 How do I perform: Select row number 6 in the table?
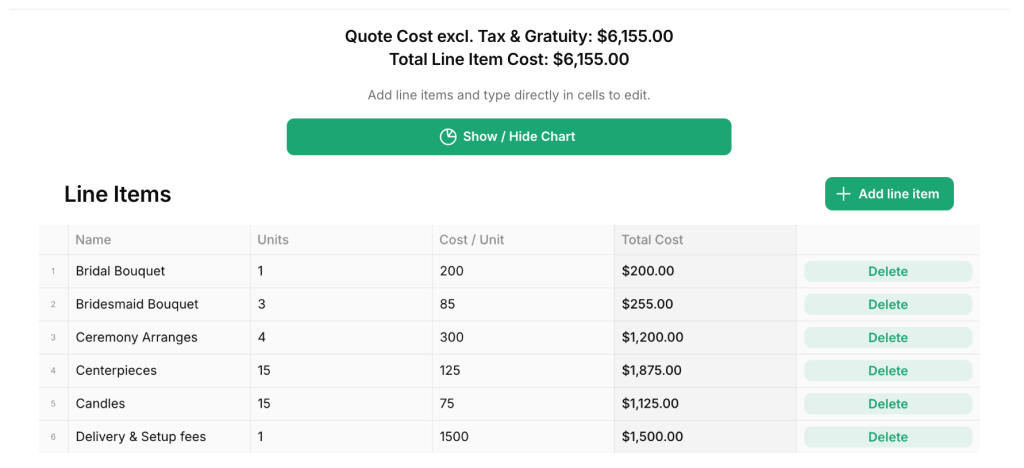53,437
